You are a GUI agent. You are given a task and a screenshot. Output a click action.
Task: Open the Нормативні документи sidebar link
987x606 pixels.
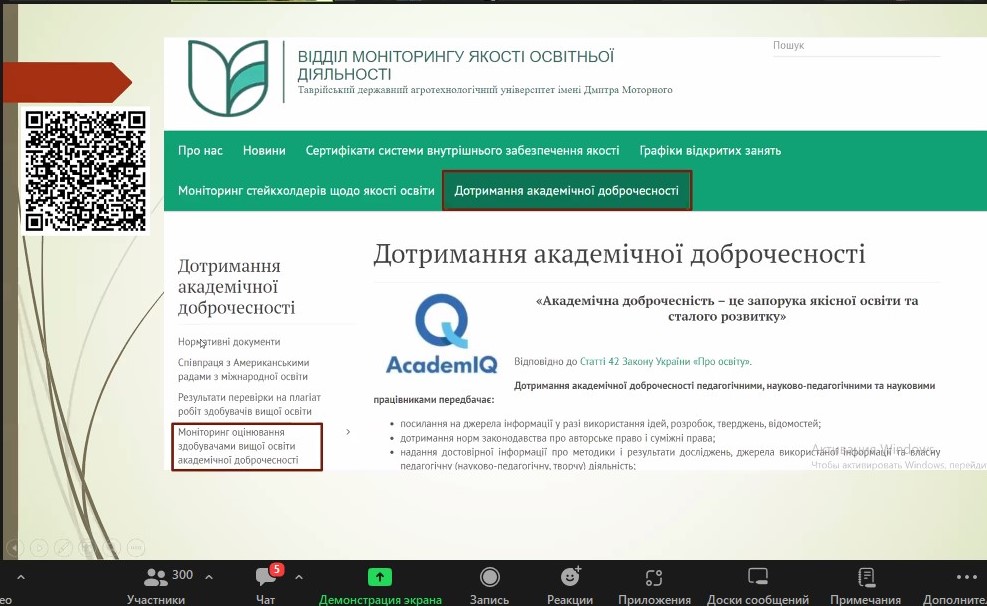tap(229, 342)
